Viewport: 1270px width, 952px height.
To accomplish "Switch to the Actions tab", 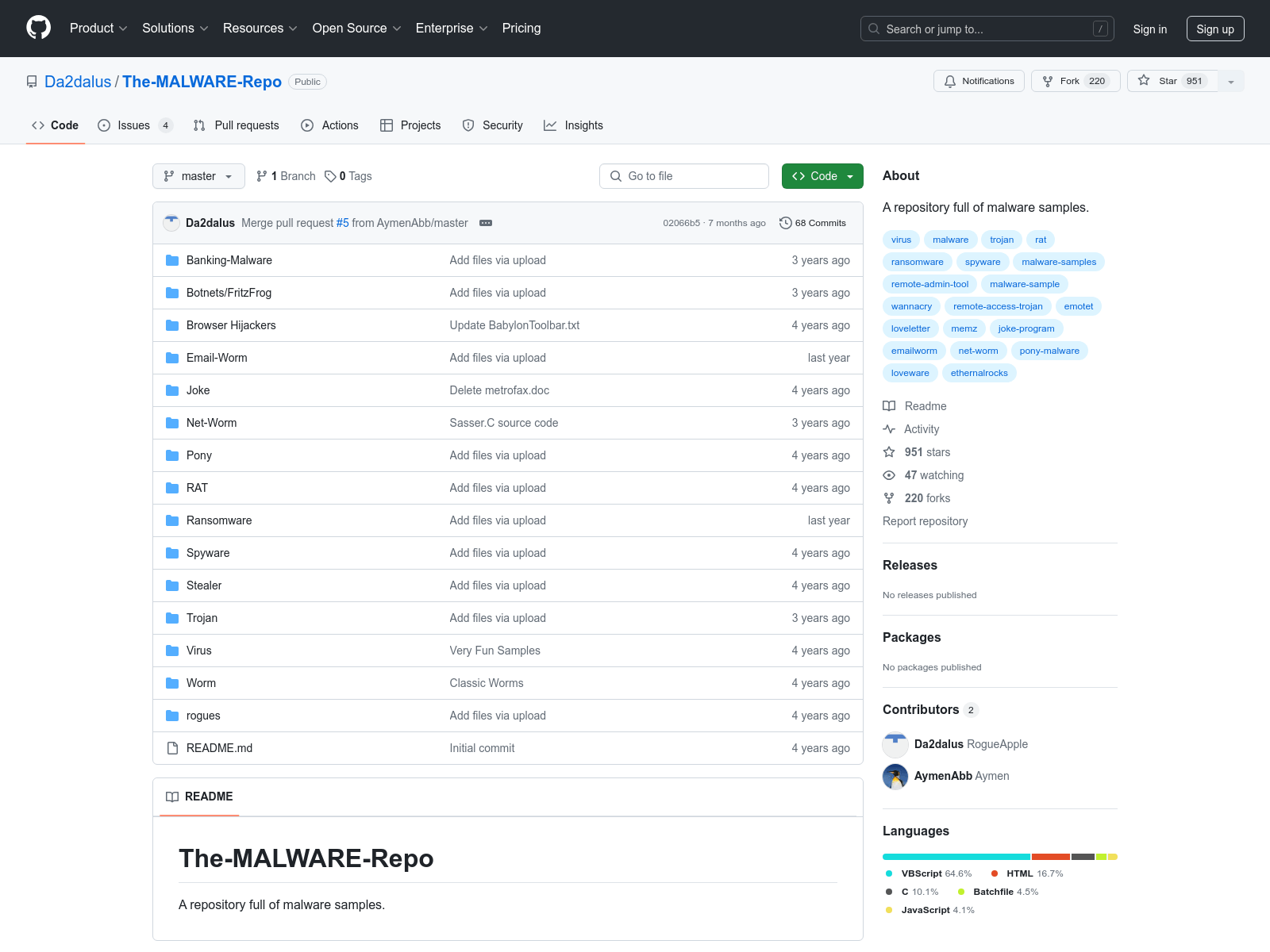I will pyautogui.click(x=330, y=125).
